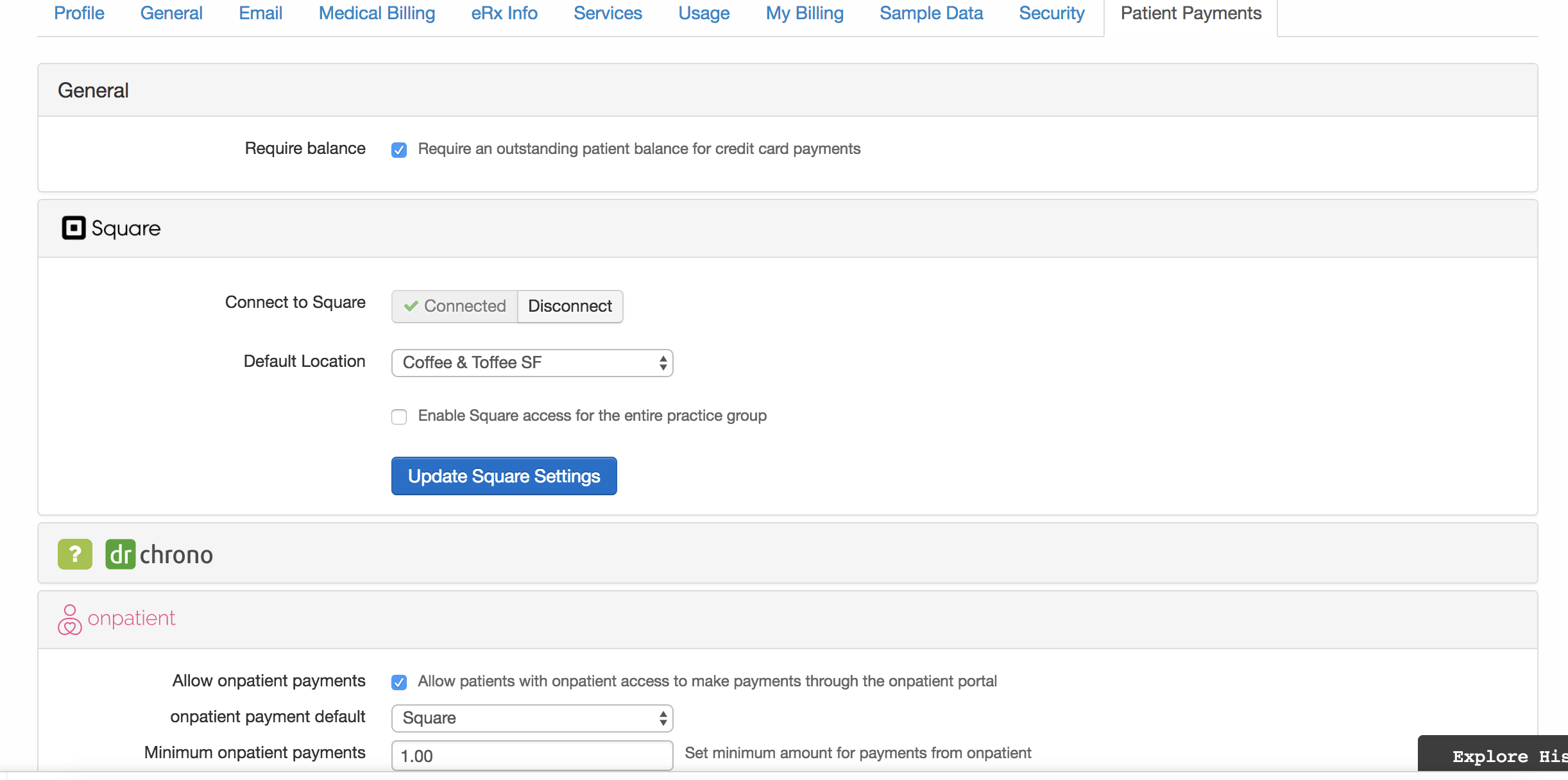The height and width of the screenshot is (780, 1568).
Task: Toggle Allow onpatient payments checkbox
Action: tap(399, 682)
